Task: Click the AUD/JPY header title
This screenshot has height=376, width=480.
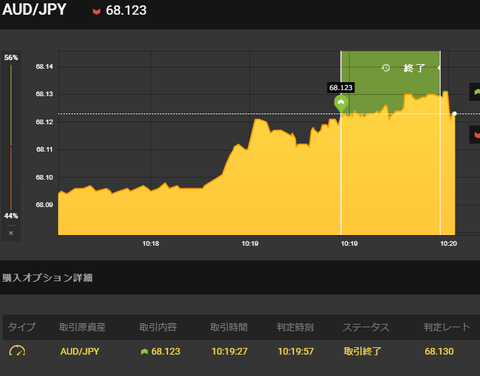Action: [34, 9]
